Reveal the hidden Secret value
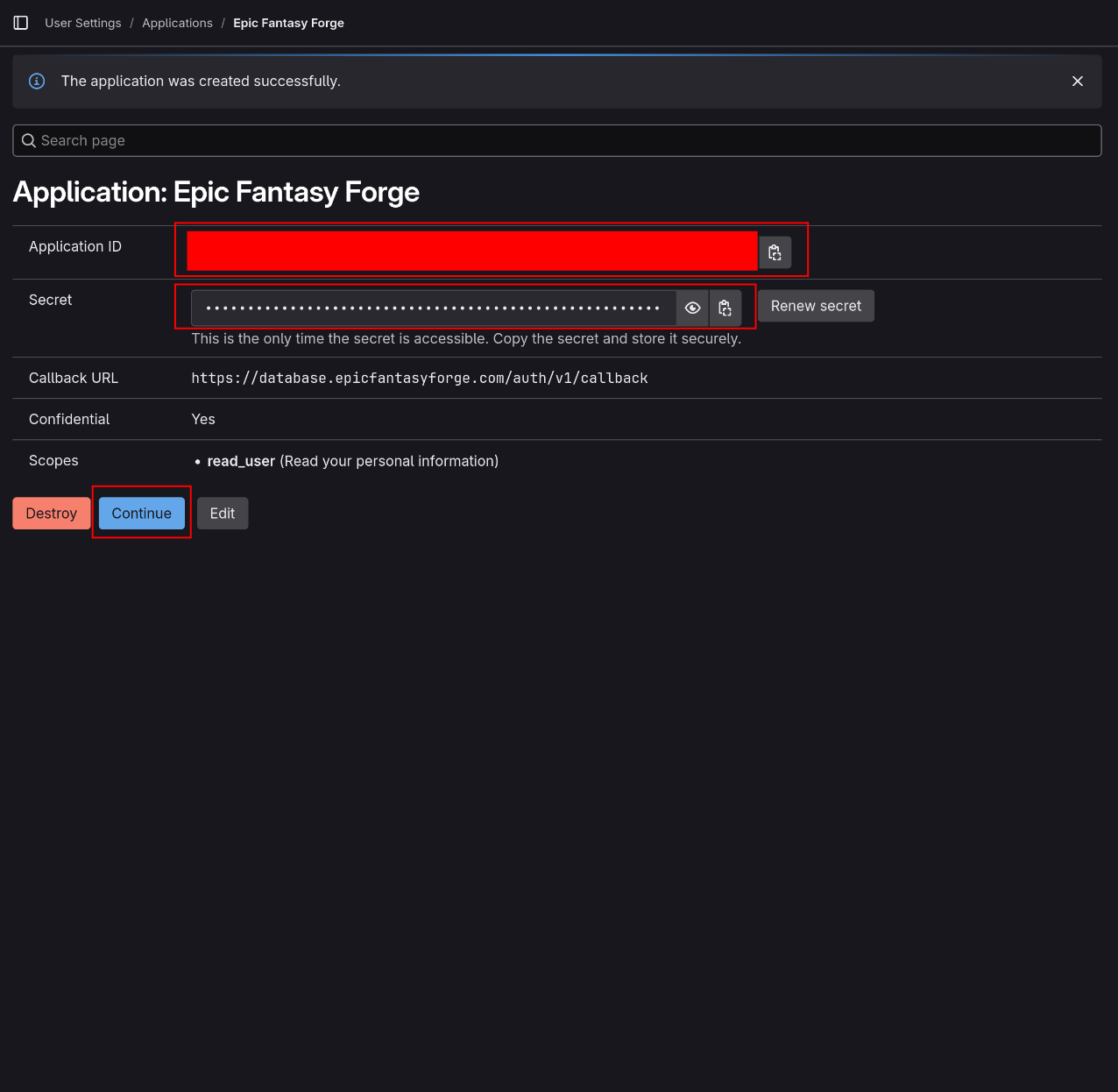This screenshot has width=1118, height=1092. pos(692,308)
